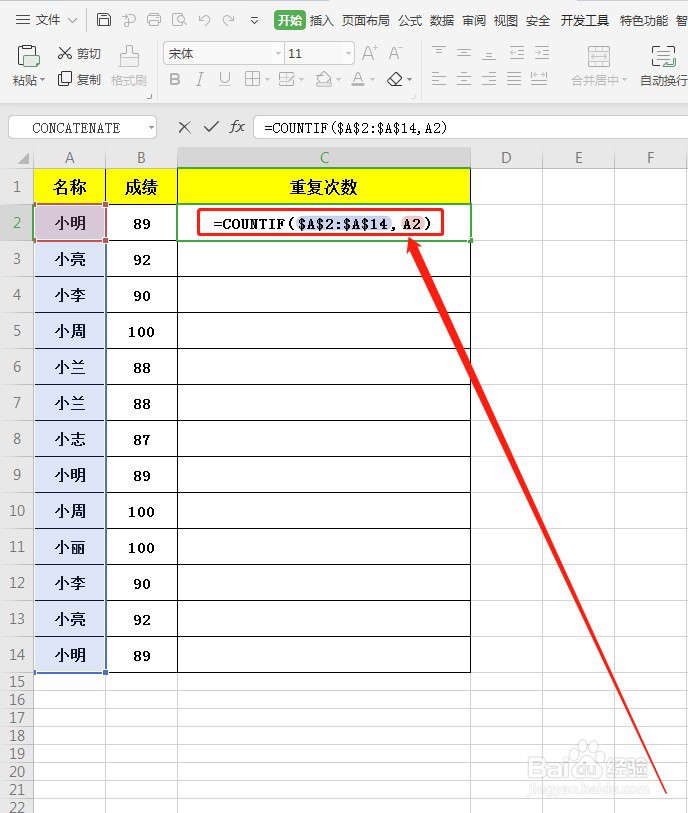
Task: Click the center horizontally icon
Action: (x=464, y=79)
